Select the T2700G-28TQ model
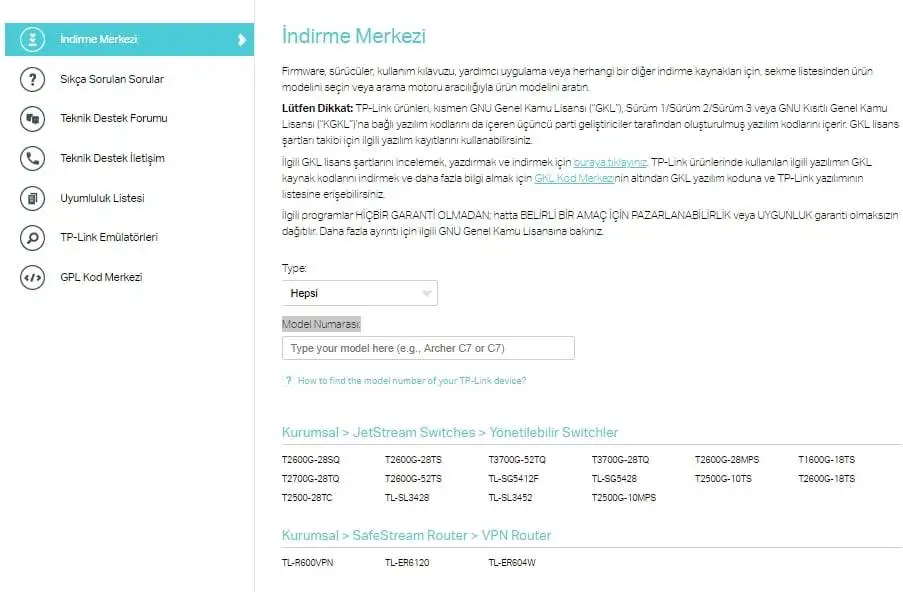Screen dimensions: 903x592 310,479
